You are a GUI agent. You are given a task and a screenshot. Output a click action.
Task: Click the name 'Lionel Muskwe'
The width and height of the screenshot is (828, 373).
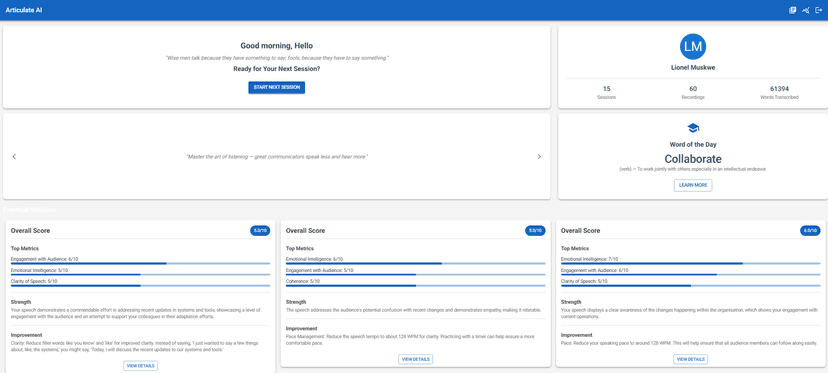[693, 68]
